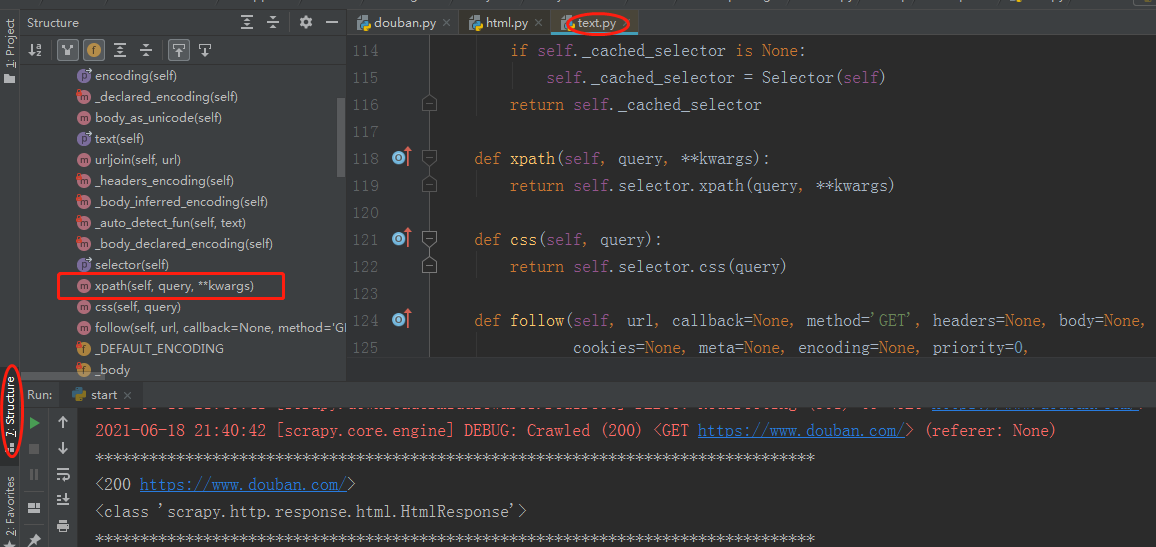1156x547 pixels.
Task: Open the 'start' run tab
Action: point(101,394)
